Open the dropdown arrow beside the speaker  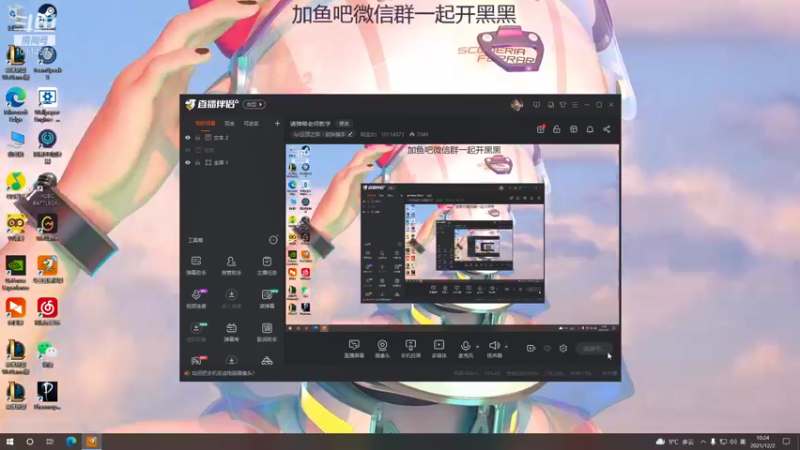506,347
